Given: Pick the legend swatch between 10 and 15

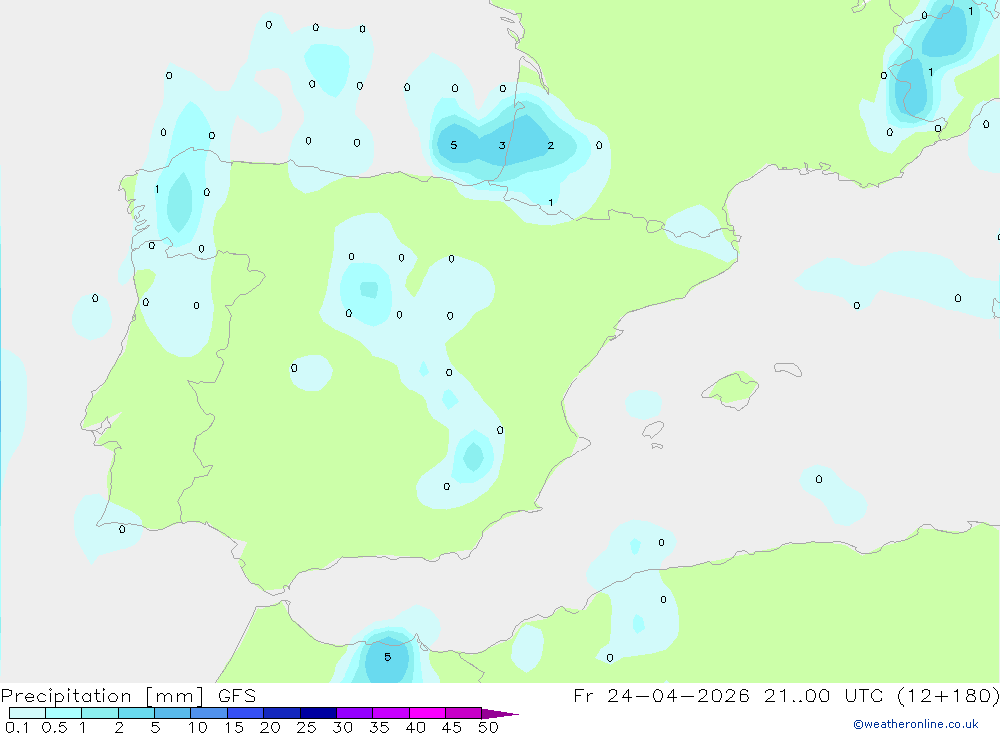Looking at the screenshot, I should [x=209, y=713].
